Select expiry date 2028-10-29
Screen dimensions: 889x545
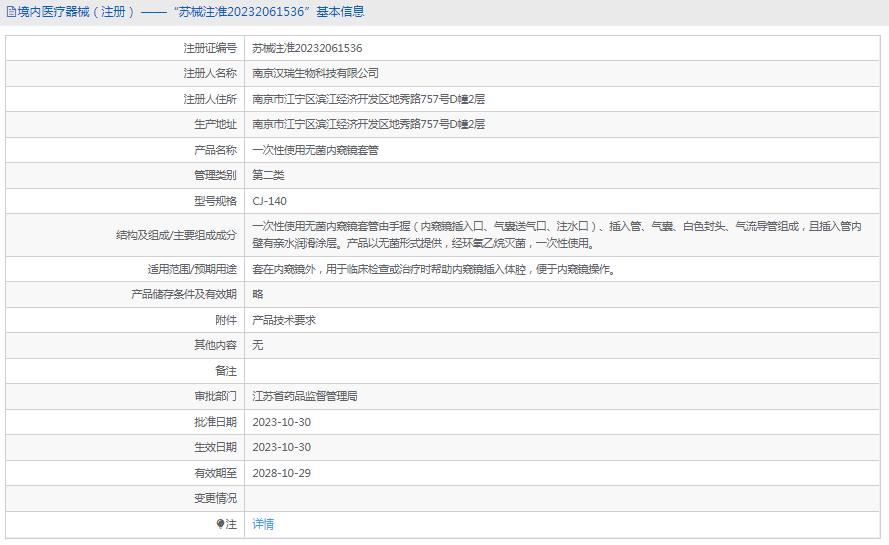point(282,473)
